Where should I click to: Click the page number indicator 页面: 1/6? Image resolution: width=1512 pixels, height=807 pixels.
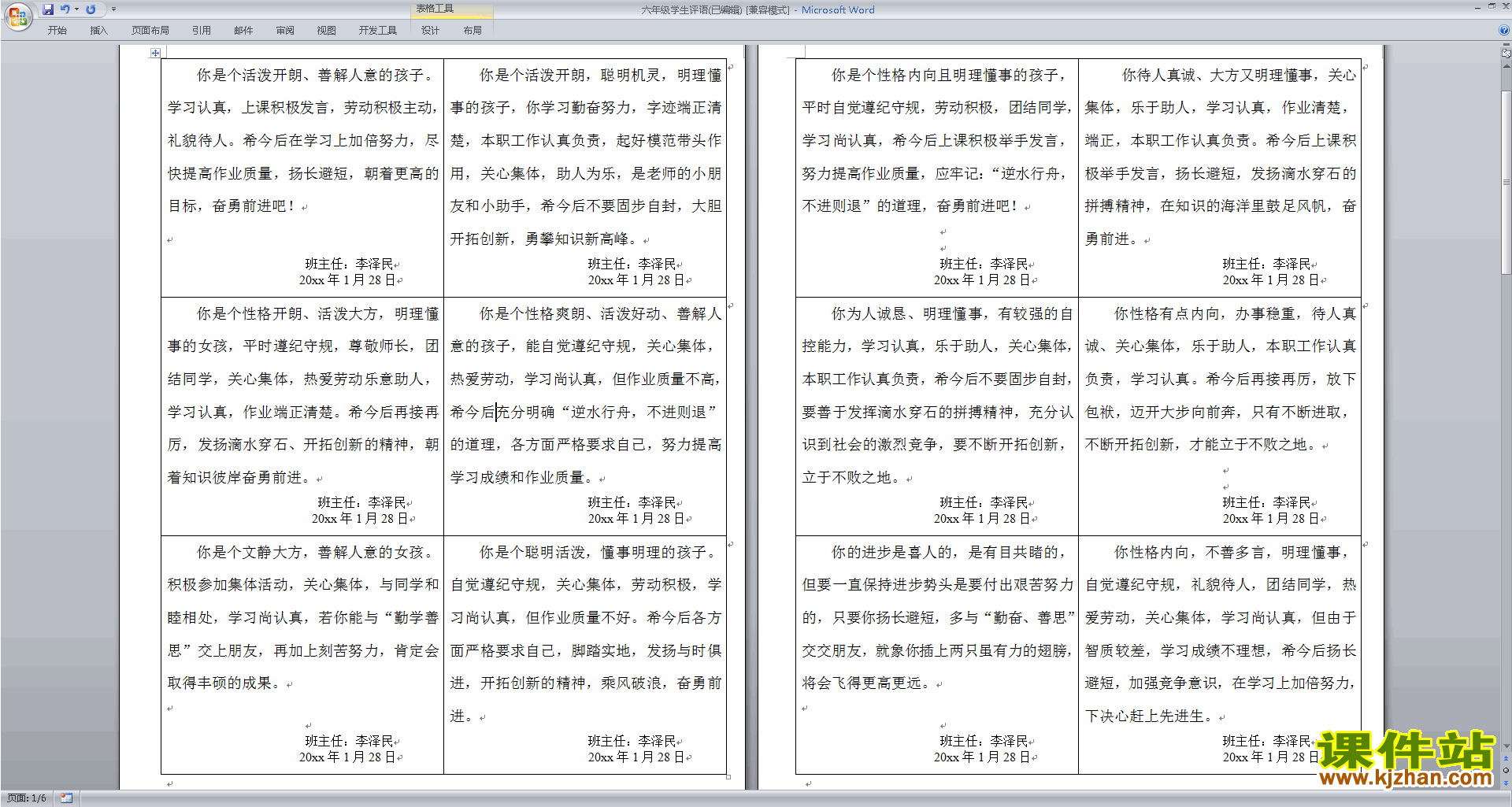[x=27, y=798]
